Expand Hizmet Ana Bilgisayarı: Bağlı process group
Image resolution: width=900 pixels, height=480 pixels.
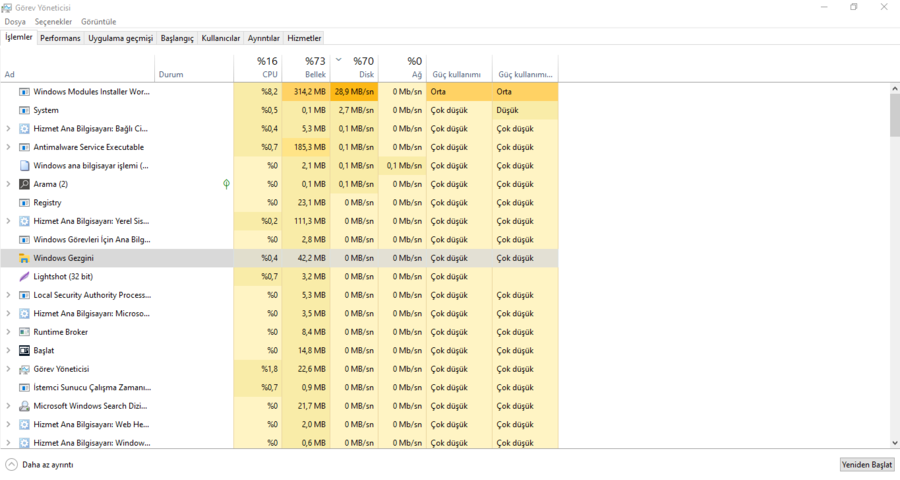pyautogui.click(x=8, y=129)
